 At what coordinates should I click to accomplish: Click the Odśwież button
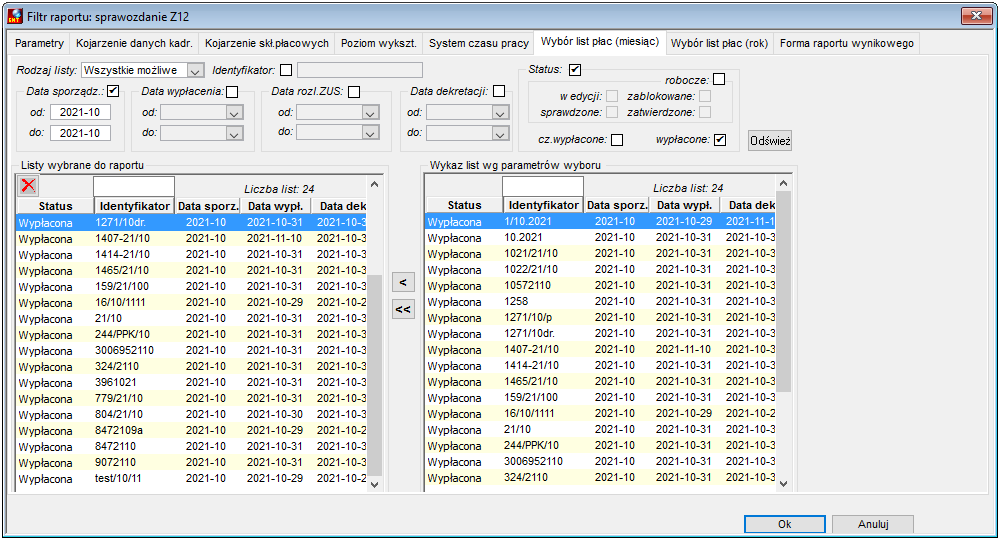[770, 140]
